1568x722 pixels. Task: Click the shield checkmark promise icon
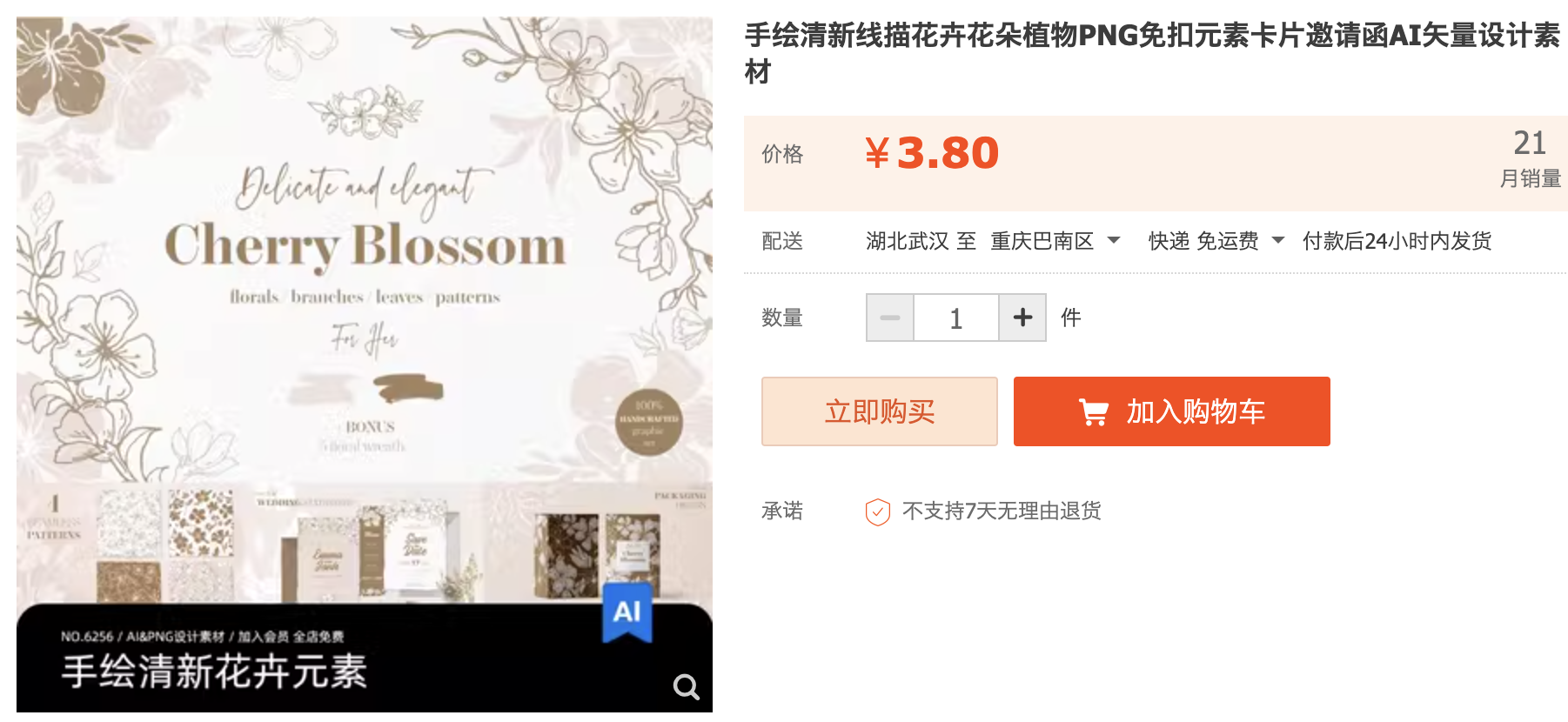(877, 511)
